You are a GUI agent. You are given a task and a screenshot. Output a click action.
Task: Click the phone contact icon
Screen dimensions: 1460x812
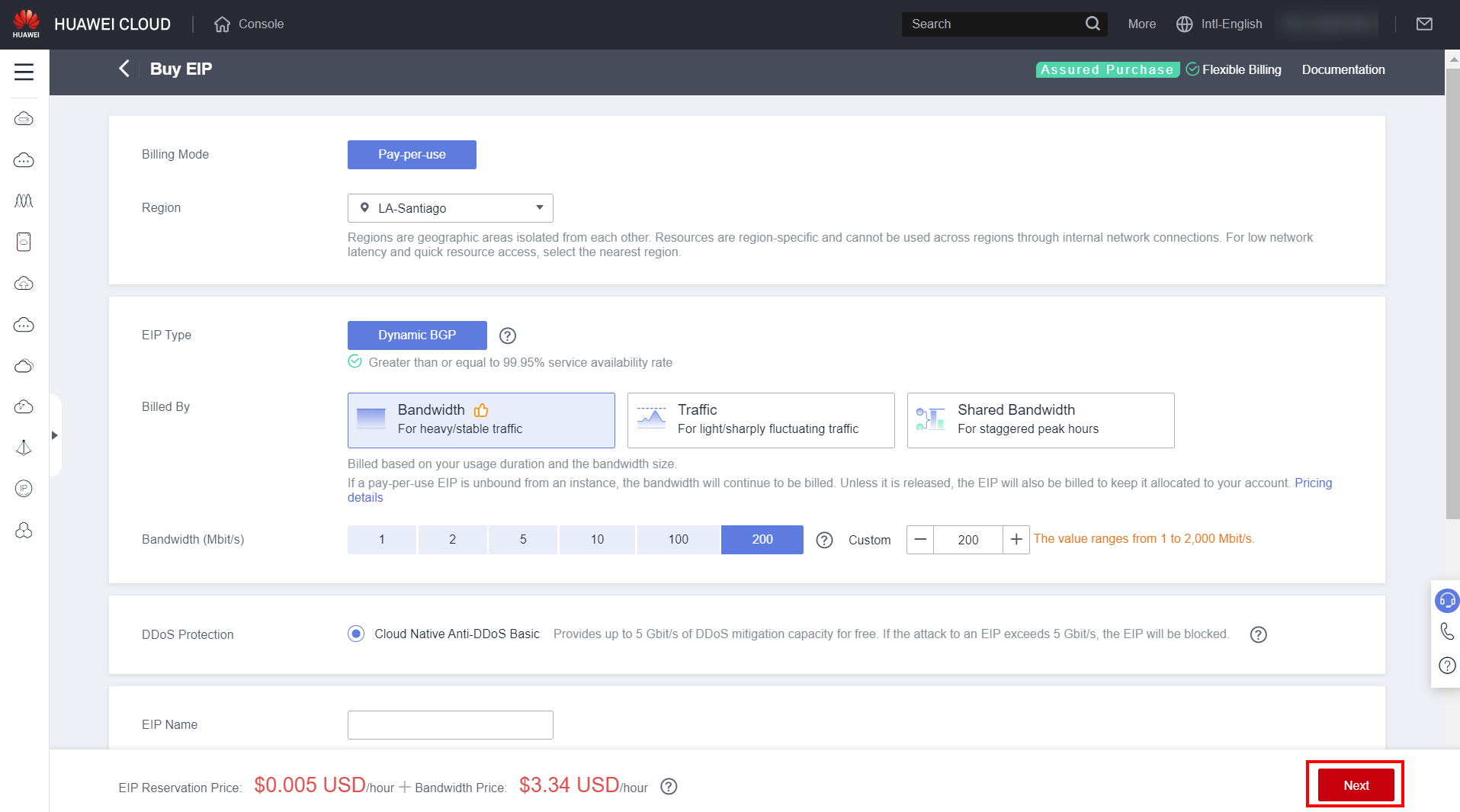pos(1447,631)
